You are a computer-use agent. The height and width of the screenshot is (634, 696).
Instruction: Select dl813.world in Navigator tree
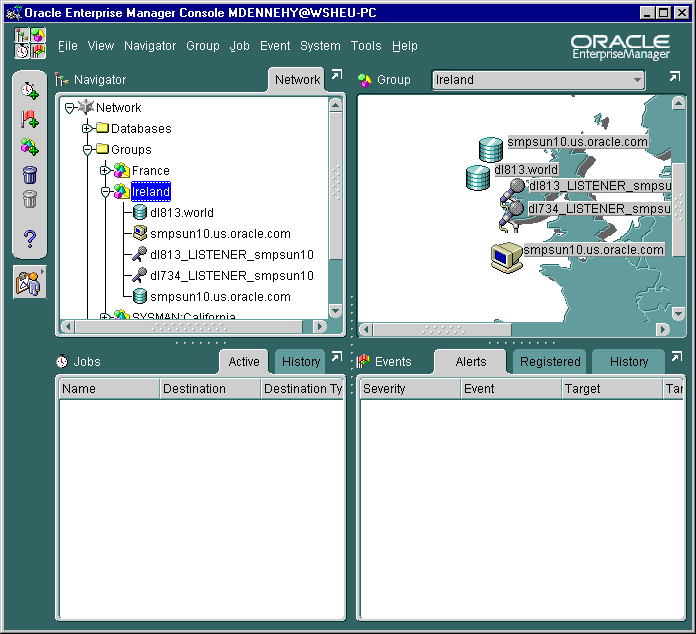[x=182, y=213]
